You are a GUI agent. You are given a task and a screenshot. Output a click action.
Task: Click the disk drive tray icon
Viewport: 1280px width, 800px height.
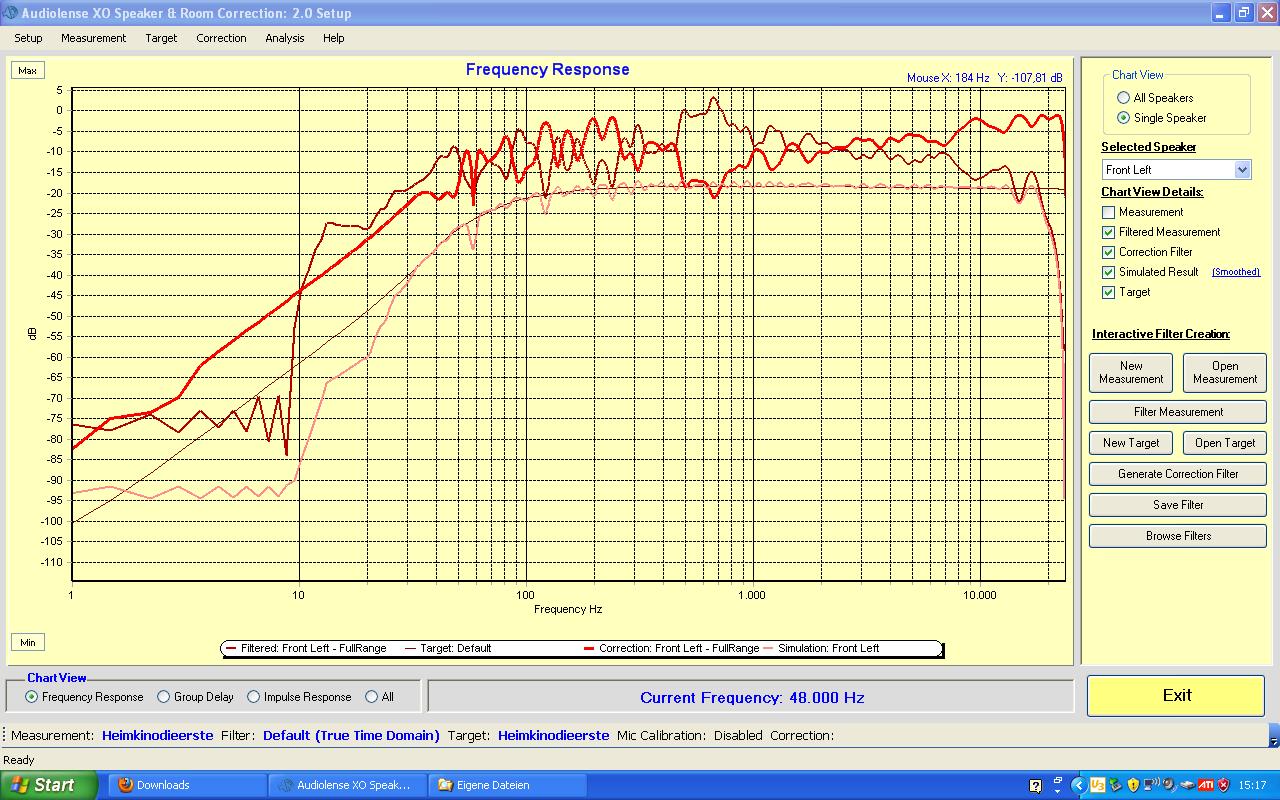[1187, 785]
